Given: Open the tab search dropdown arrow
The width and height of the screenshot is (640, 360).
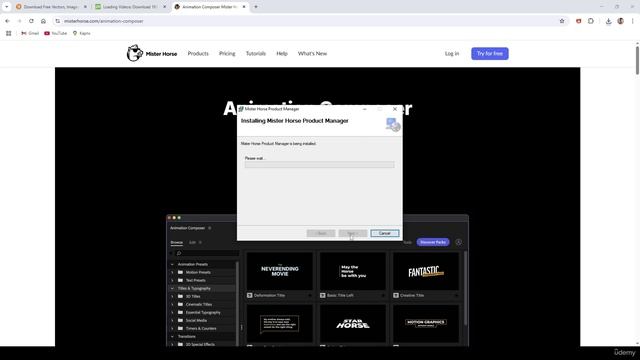Looking at the screenshot, I should click(x=7, y=7).
